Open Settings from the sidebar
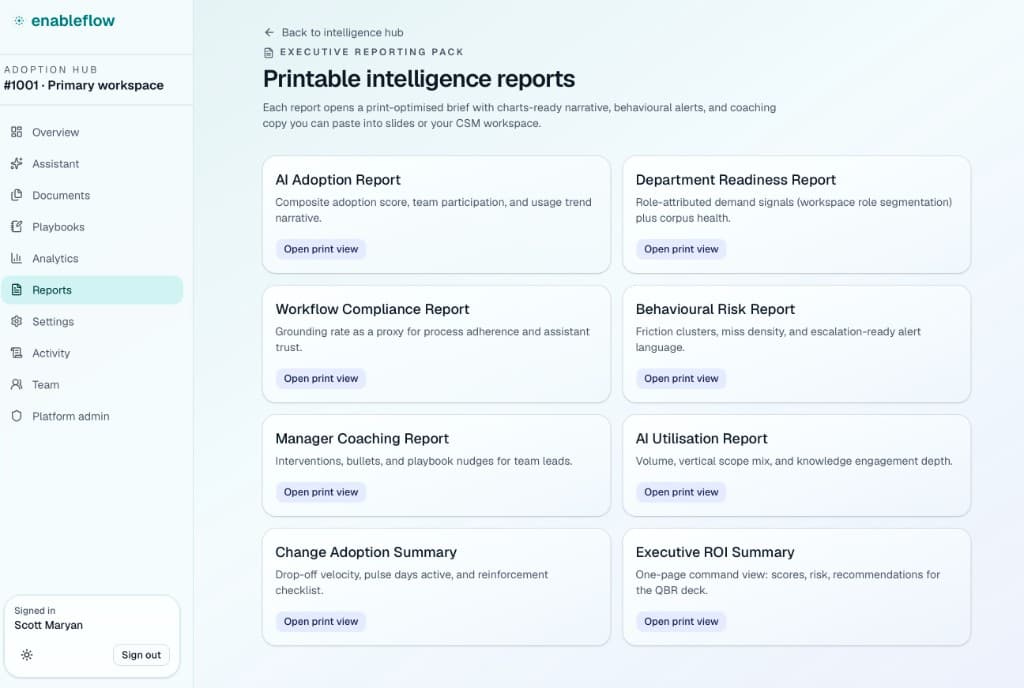 [91, 321]
